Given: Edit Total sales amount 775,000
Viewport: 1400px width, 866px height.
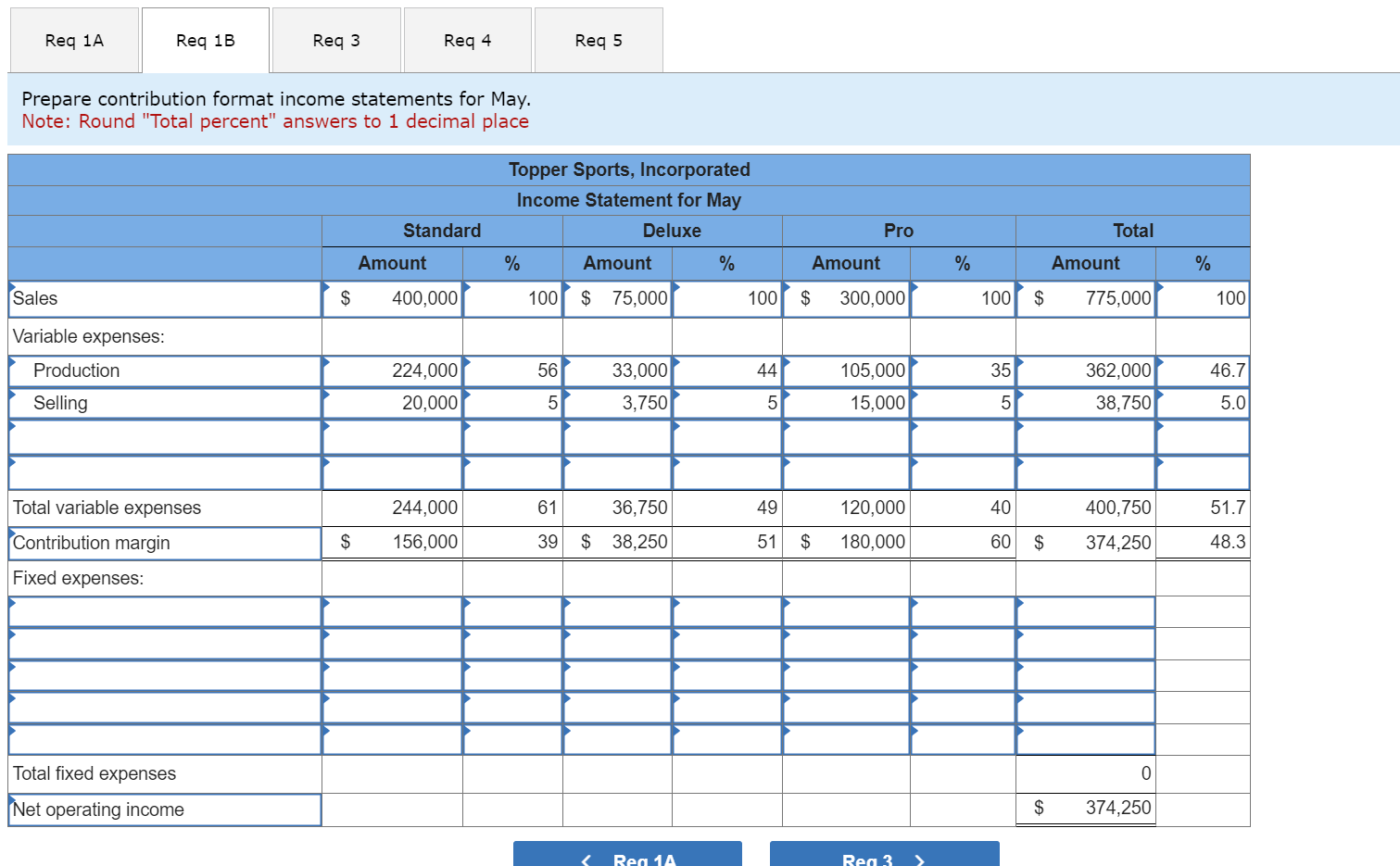Looking at the screenshot, I should pyautogui.click(x=1086, y=299).
